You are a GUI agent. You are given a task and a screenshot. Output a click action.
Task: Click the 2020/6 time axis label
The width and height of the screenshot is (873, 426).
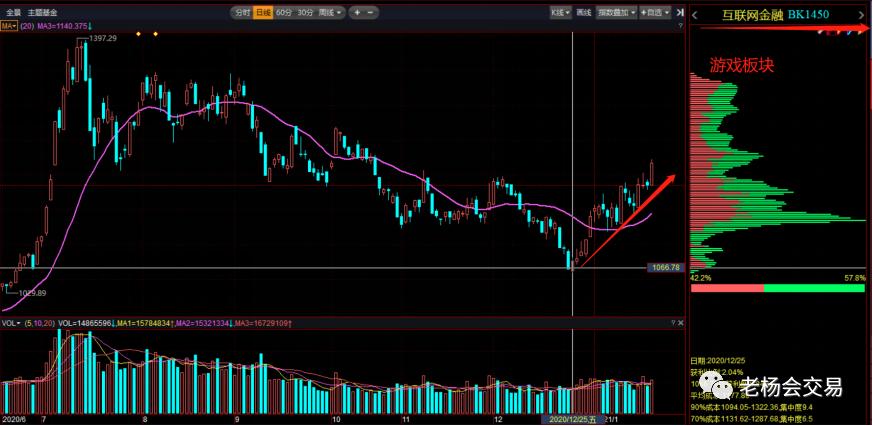[12, 419]
